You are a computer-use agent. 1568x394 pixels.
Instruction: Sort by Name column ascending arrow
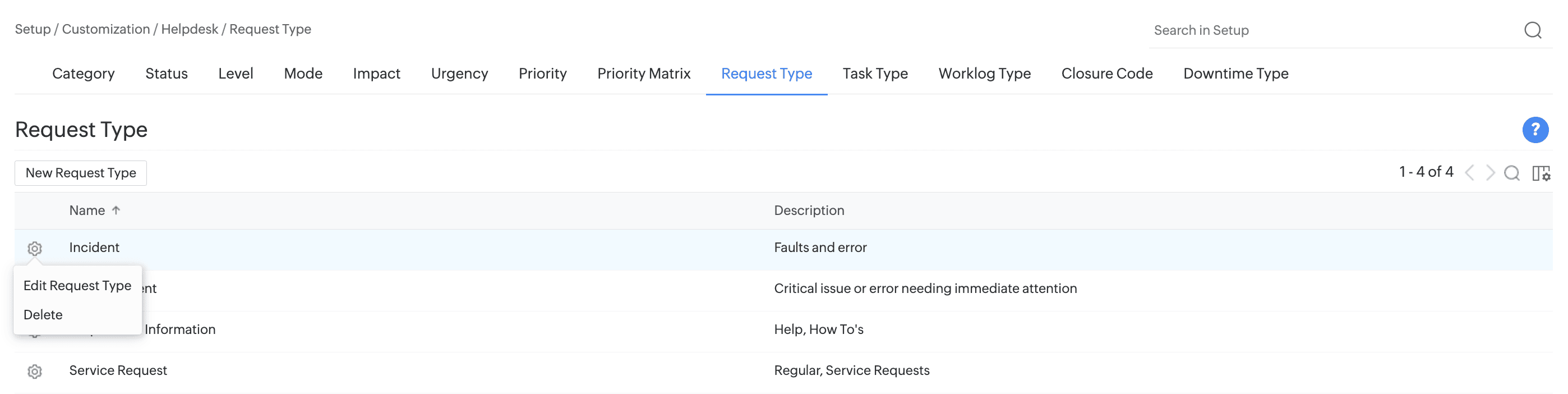tap(116, 210)
